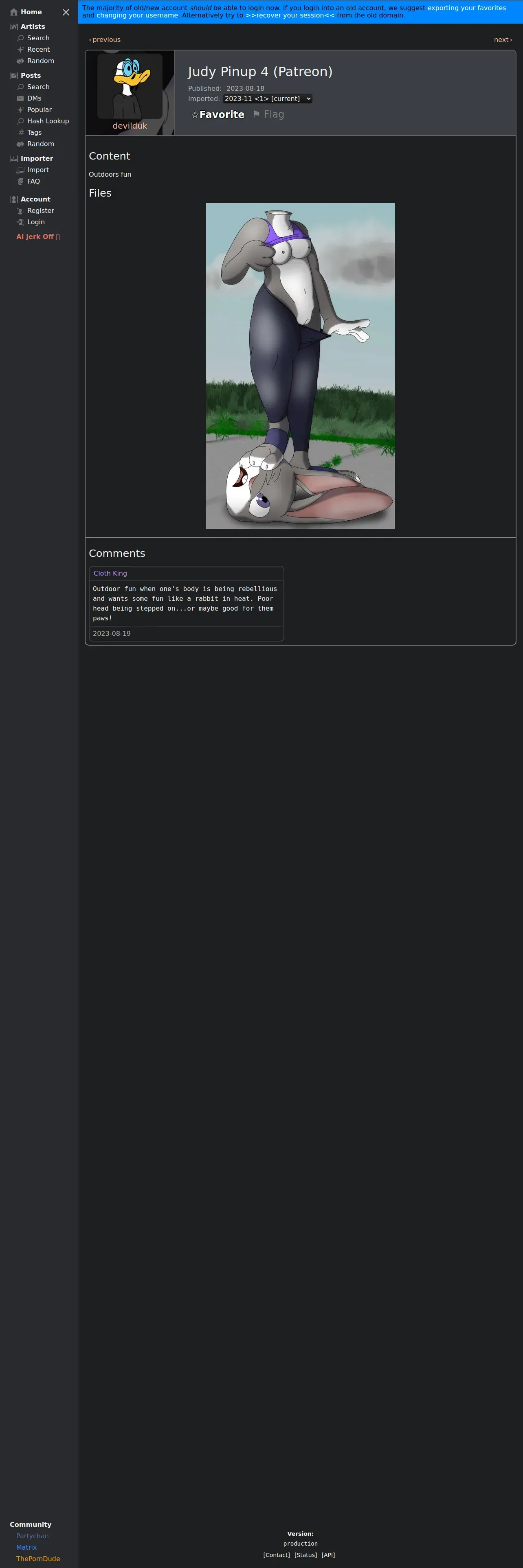
Task: Click sparkle icon beside Artists Recent
Action: [20, 50]
